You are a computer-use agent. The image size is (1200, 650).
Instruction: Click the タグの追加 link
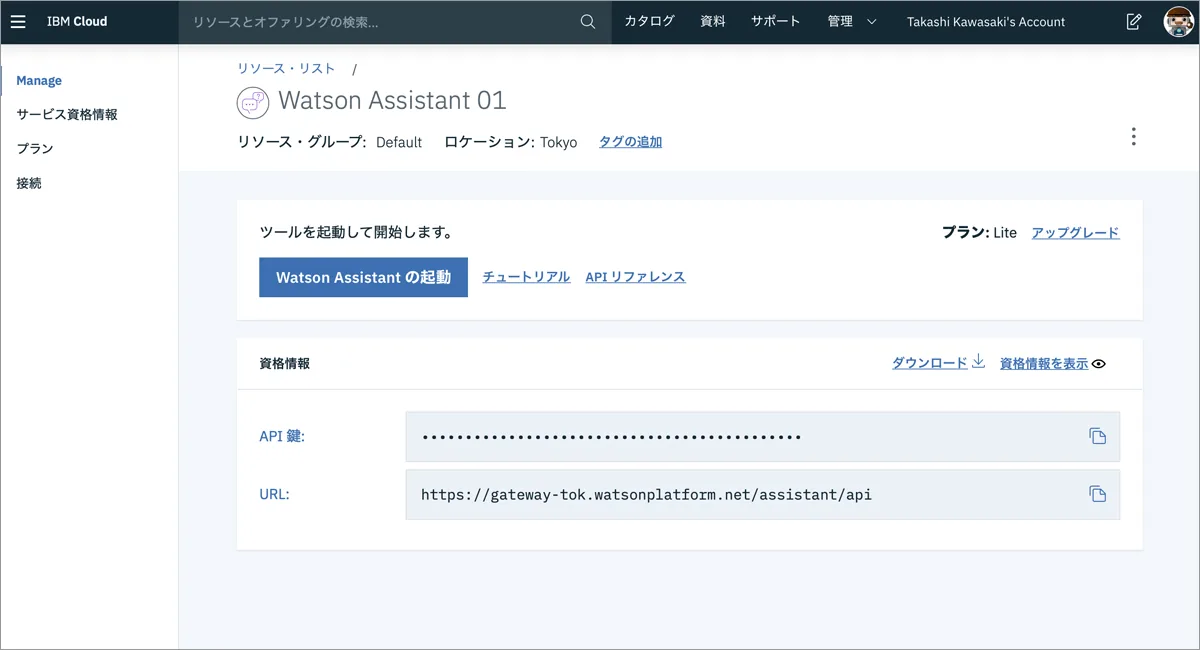[x=630, y=142]
